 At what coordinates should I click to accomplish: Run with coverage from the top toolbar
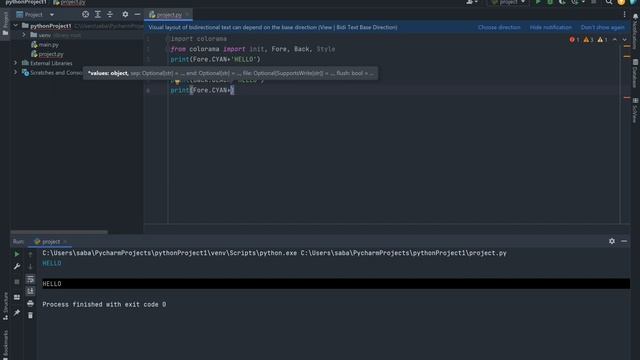click(x=562, y=2)
